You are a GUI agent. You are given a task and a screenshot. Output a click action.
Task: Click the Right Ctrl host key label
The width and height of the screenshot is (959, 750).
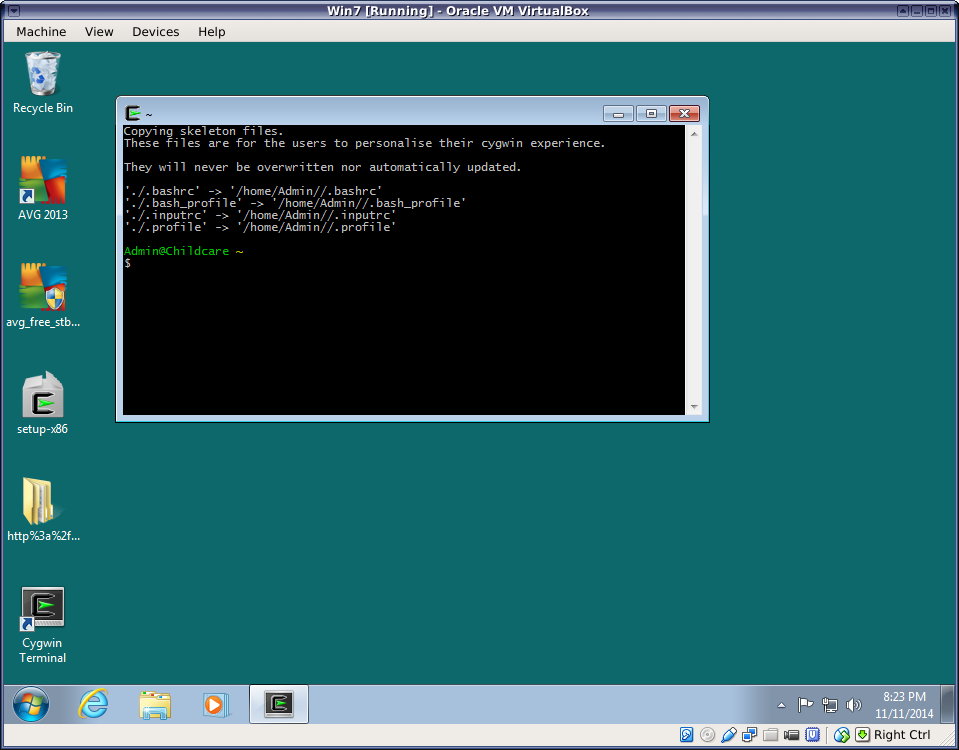902,735
